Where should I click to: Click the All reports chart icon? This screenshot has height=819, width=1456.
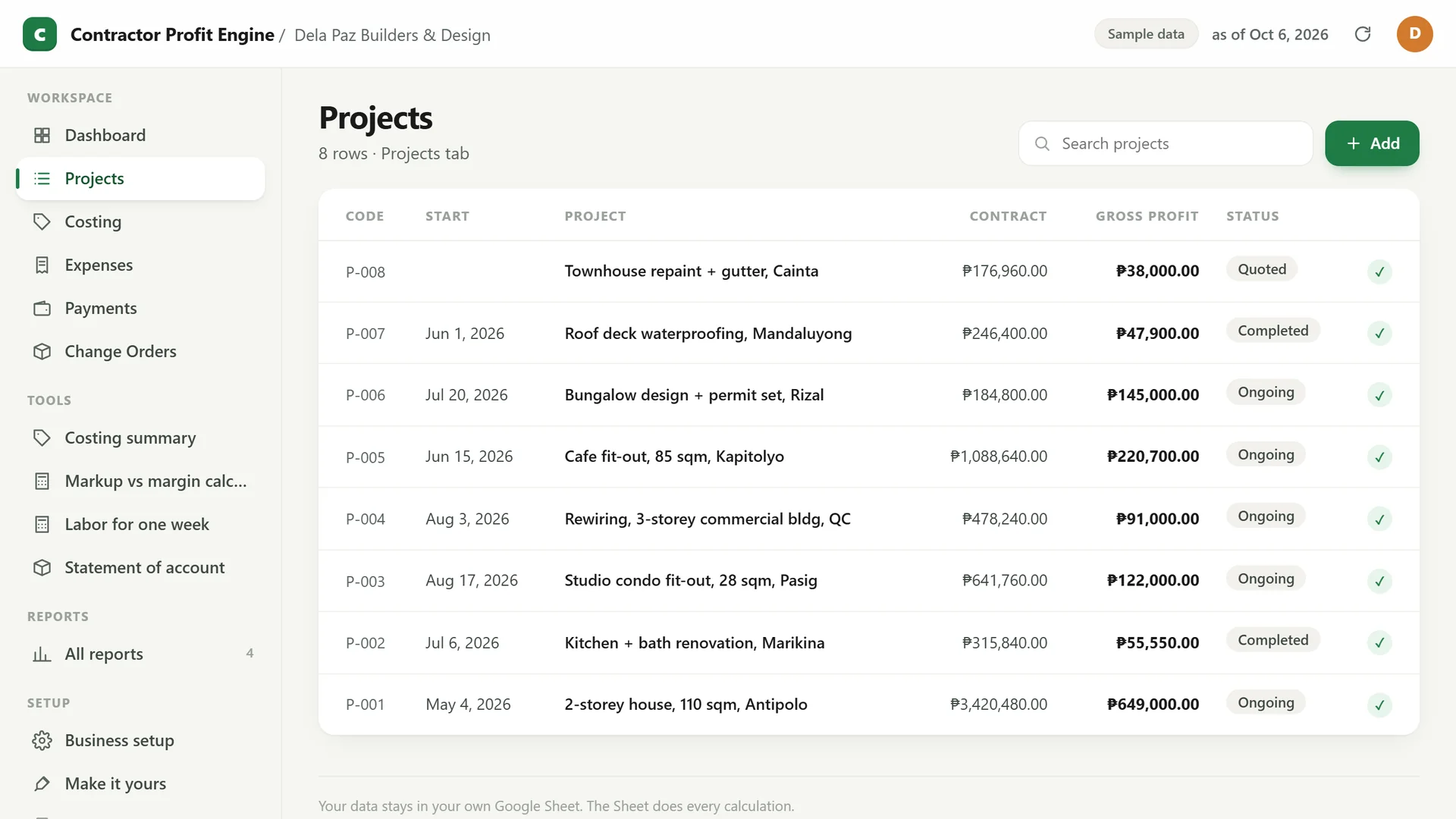(x=42, y=654)
